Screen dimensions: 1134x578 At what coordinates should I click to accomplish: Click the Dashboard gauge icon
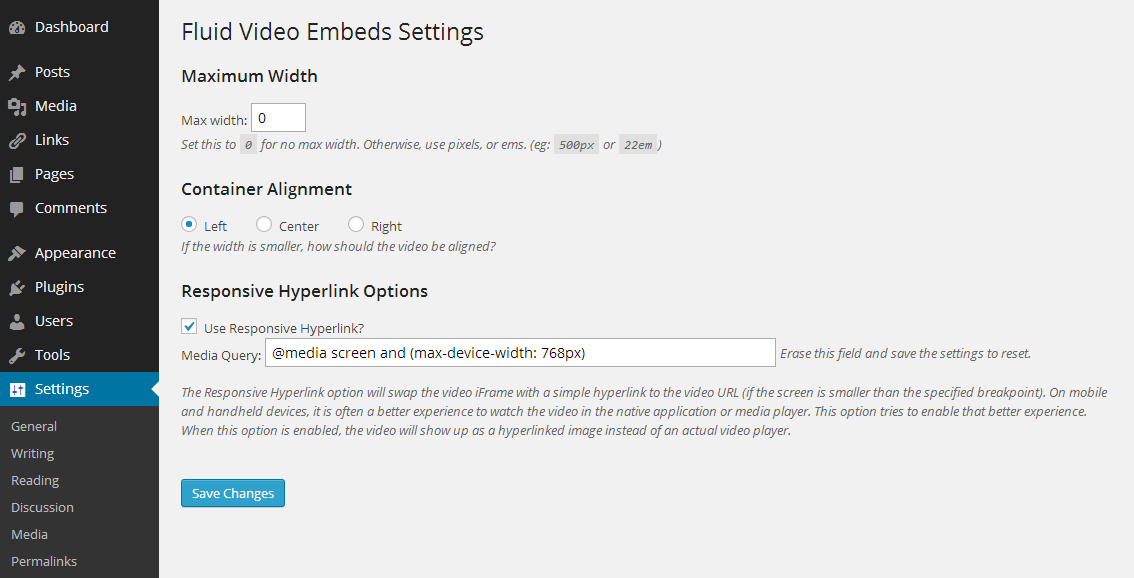[17, 28]
